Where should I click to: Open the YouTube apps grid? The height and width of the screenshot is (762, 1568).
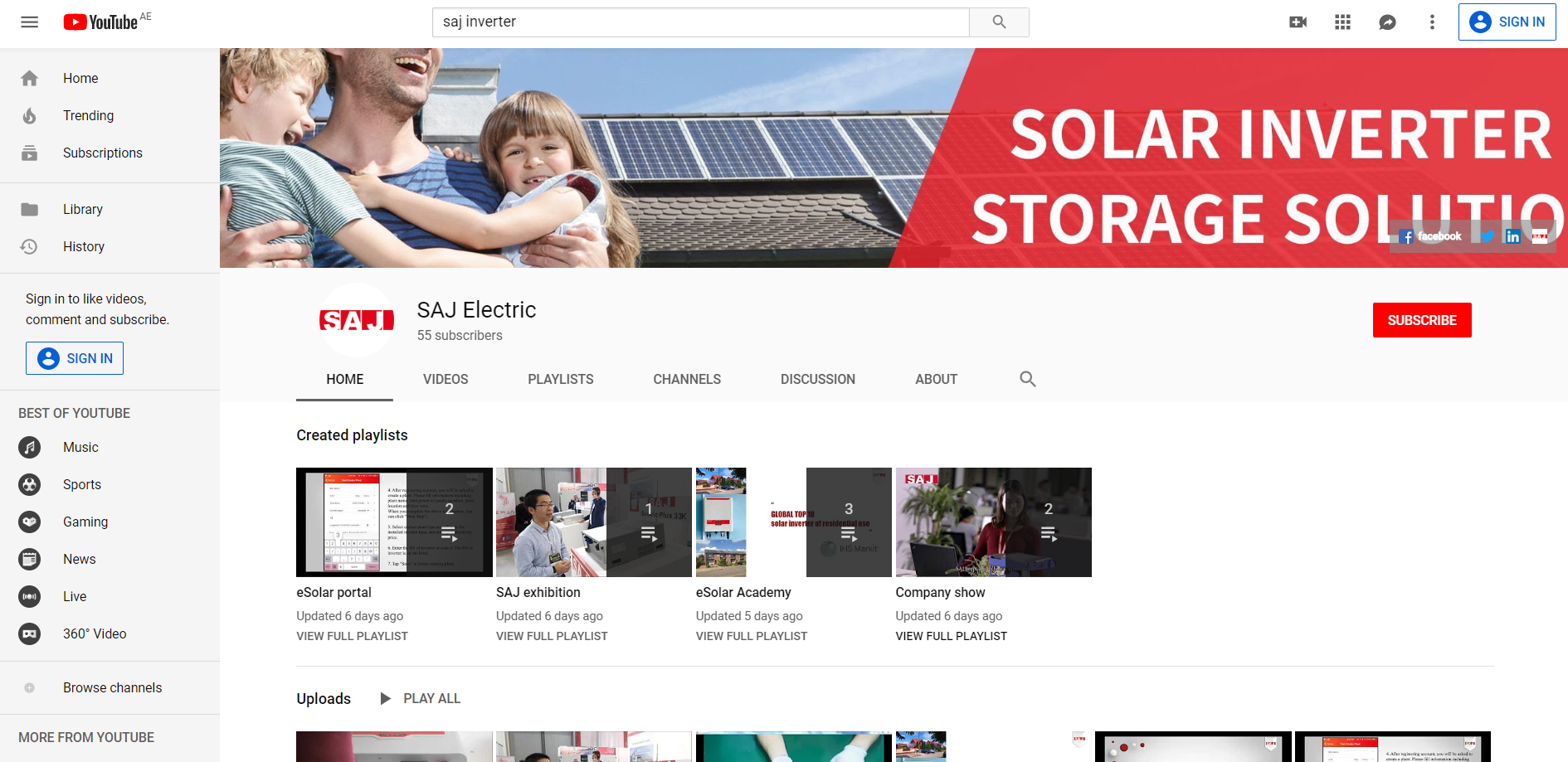point(1342,22)
